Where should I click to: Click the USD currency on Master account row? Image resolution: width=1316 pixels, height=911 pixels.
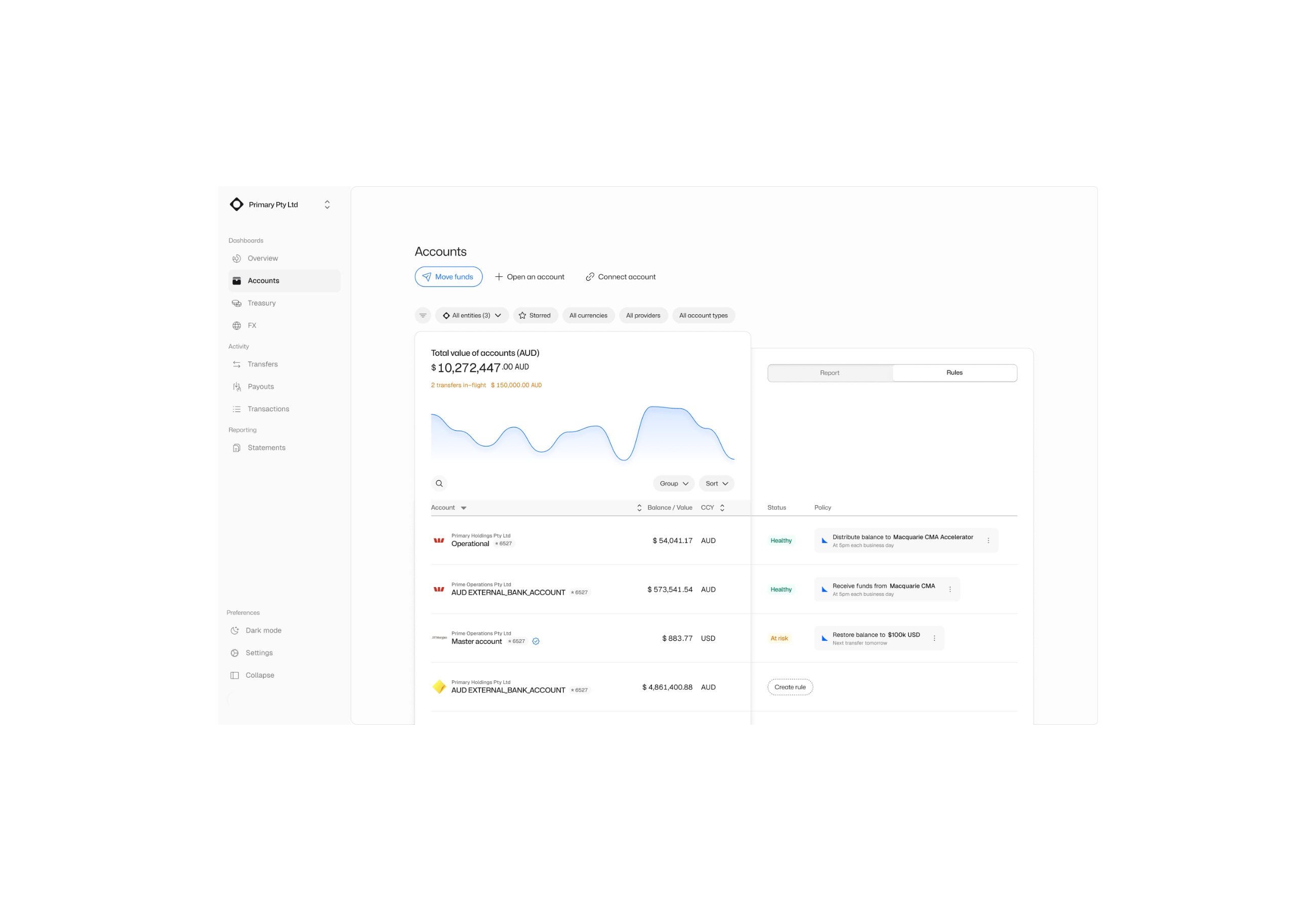[708, 638]
